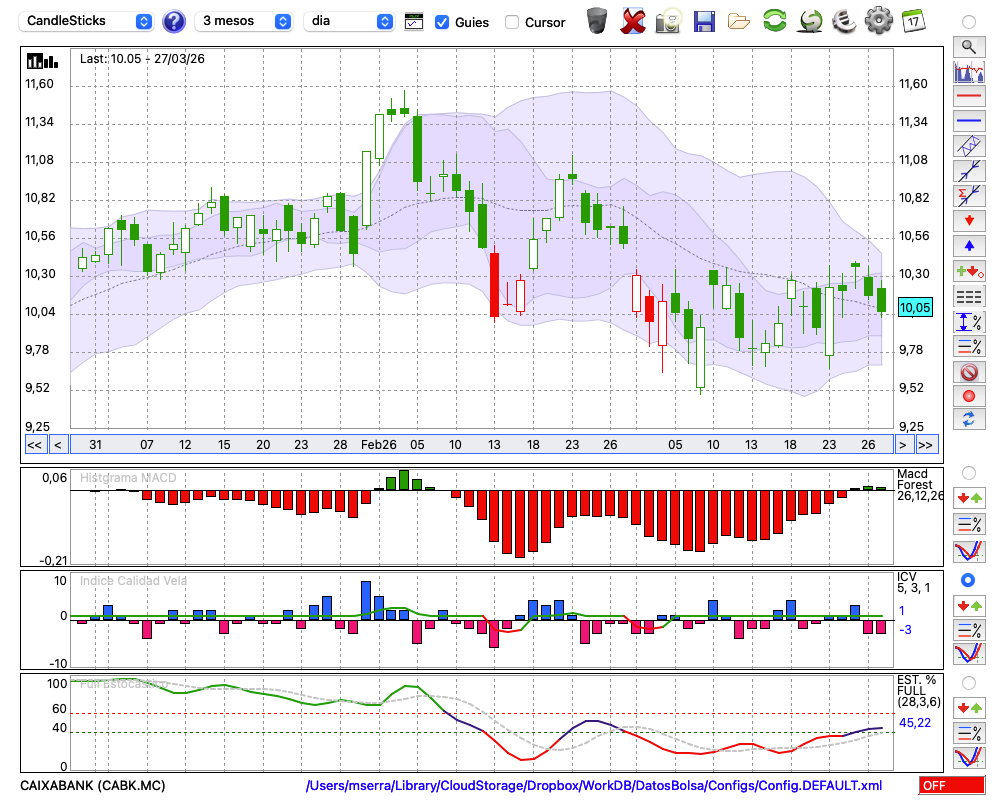Image resolution: width=1000 pixels, height=800 pixels.
Task: Open the calendar icon showing 17
Action: click(x=912, y=21)
